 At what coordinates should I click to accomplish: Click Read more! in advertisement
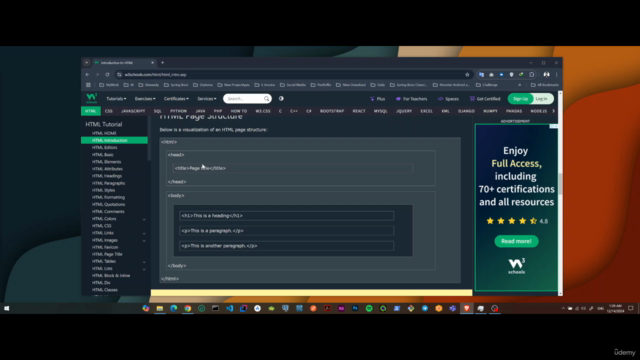click(x=516, y=241)
